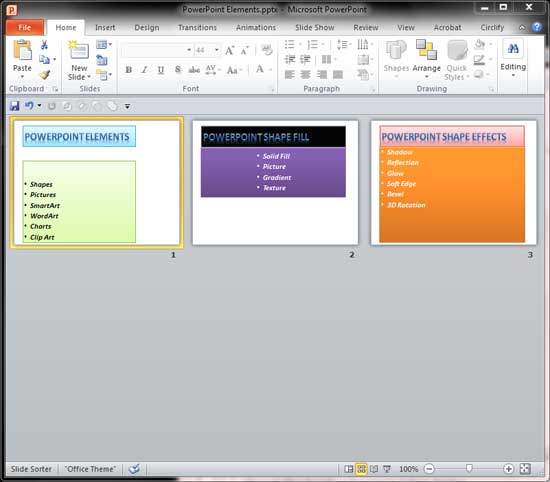Click the Decrease Indent icon
The height and width of the screenshot is (482, 550).
point(290,60)
